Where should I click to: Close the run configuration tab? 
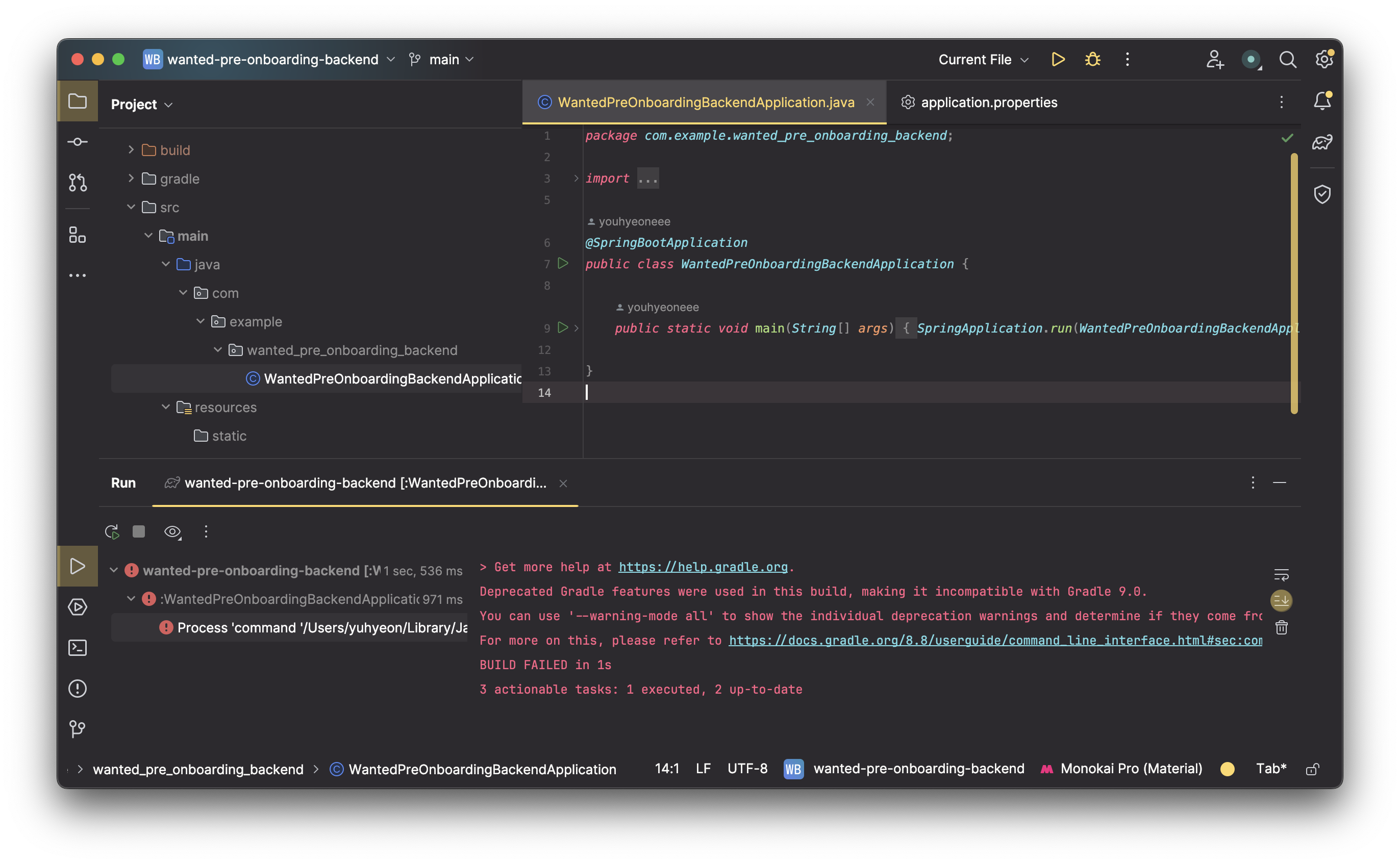(x=563, y=484)
